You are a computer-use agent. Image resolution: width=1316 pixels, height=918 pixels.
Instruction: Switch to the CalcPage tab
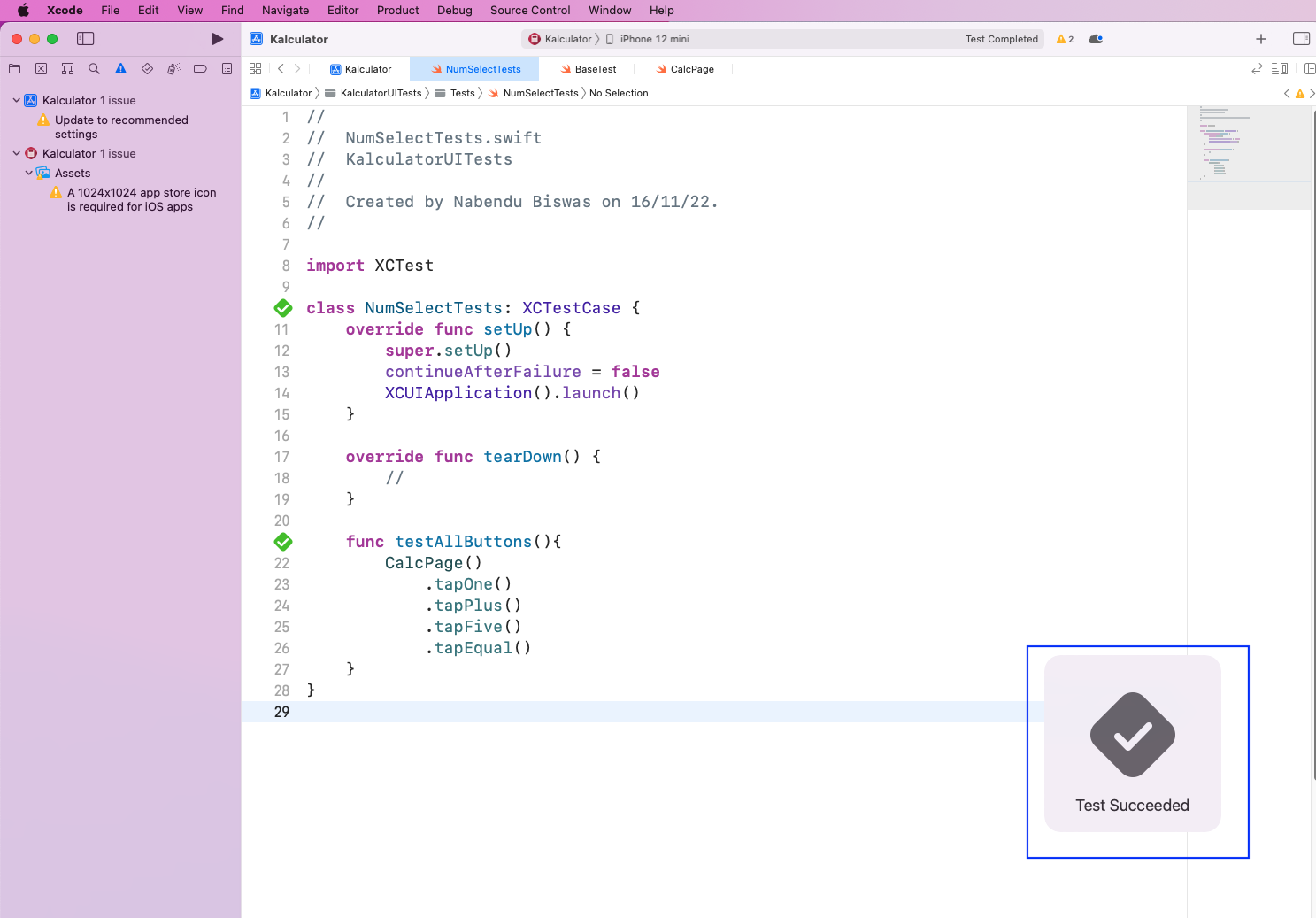pos(685,69)
